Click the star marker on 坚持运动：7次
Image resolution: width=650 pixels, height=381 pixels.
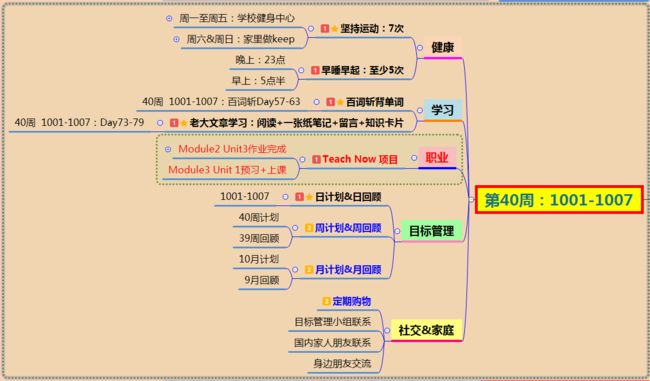[334, 29]
